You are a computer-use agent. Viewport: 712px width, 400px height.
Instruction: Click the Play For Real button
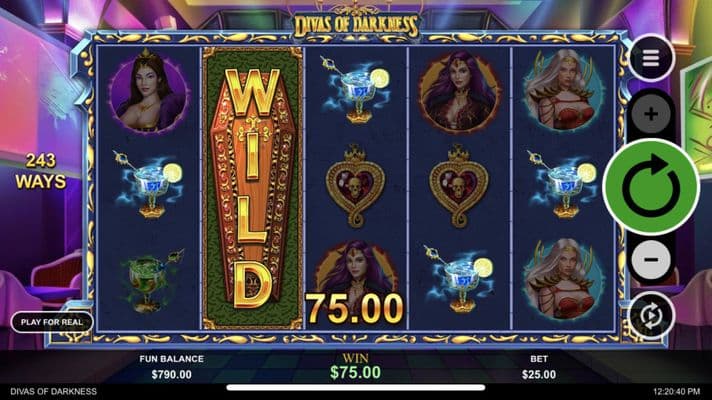click(x=52, y=322)
